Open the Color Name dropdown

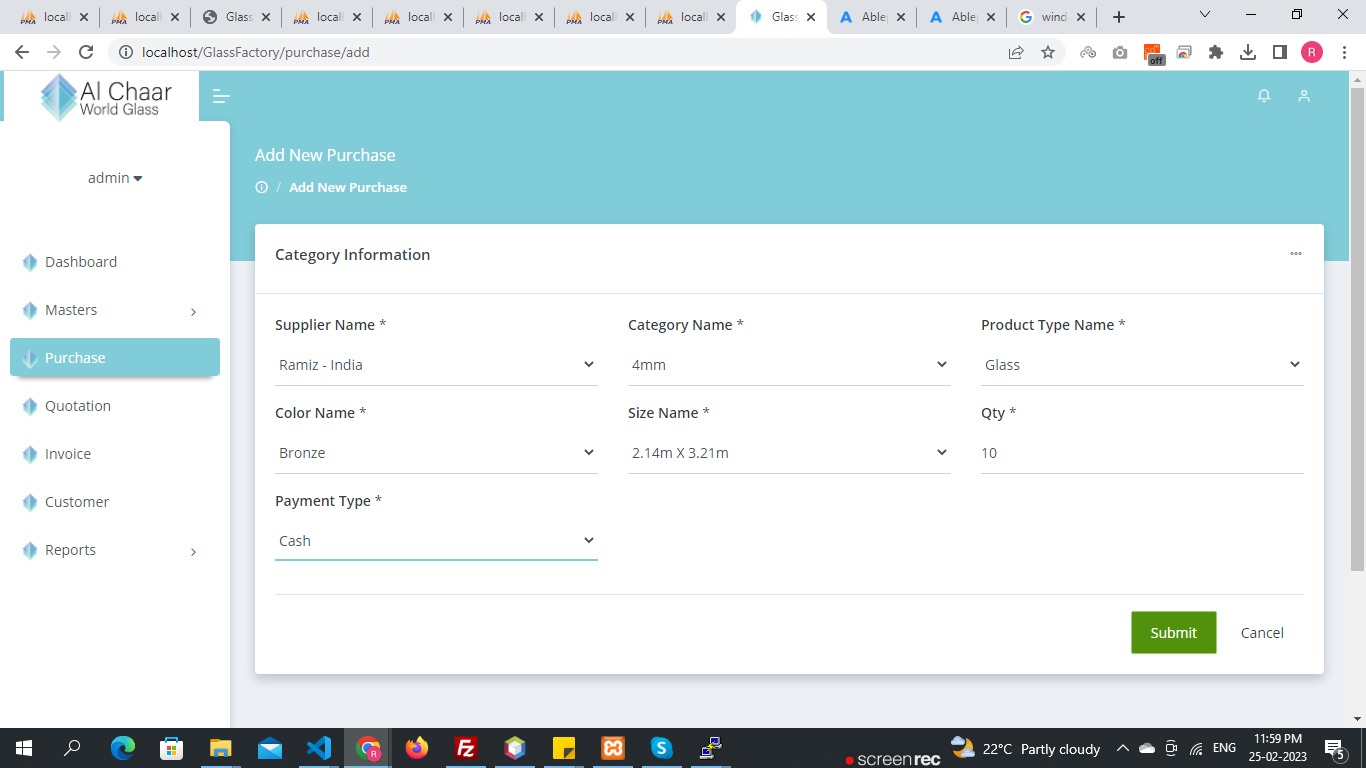[x=436, y=453]
